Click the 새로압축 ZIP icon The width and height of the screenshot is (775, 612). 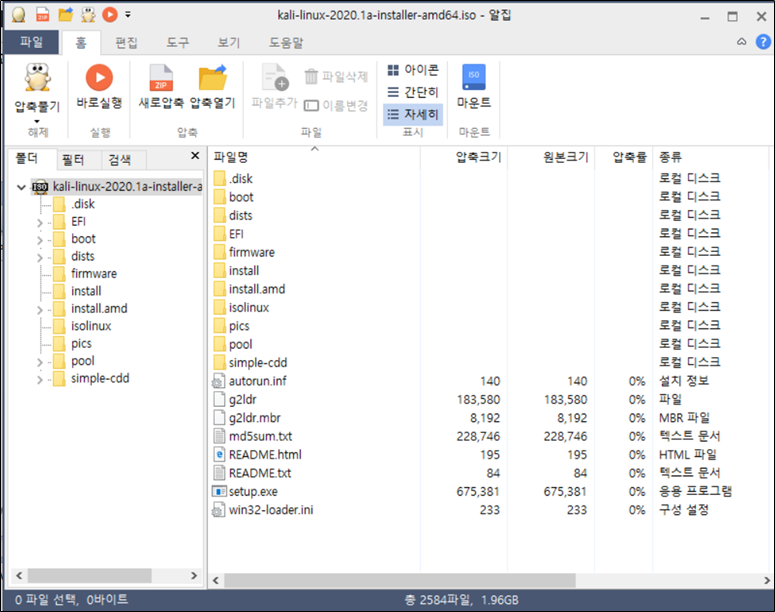click(161, 78)
